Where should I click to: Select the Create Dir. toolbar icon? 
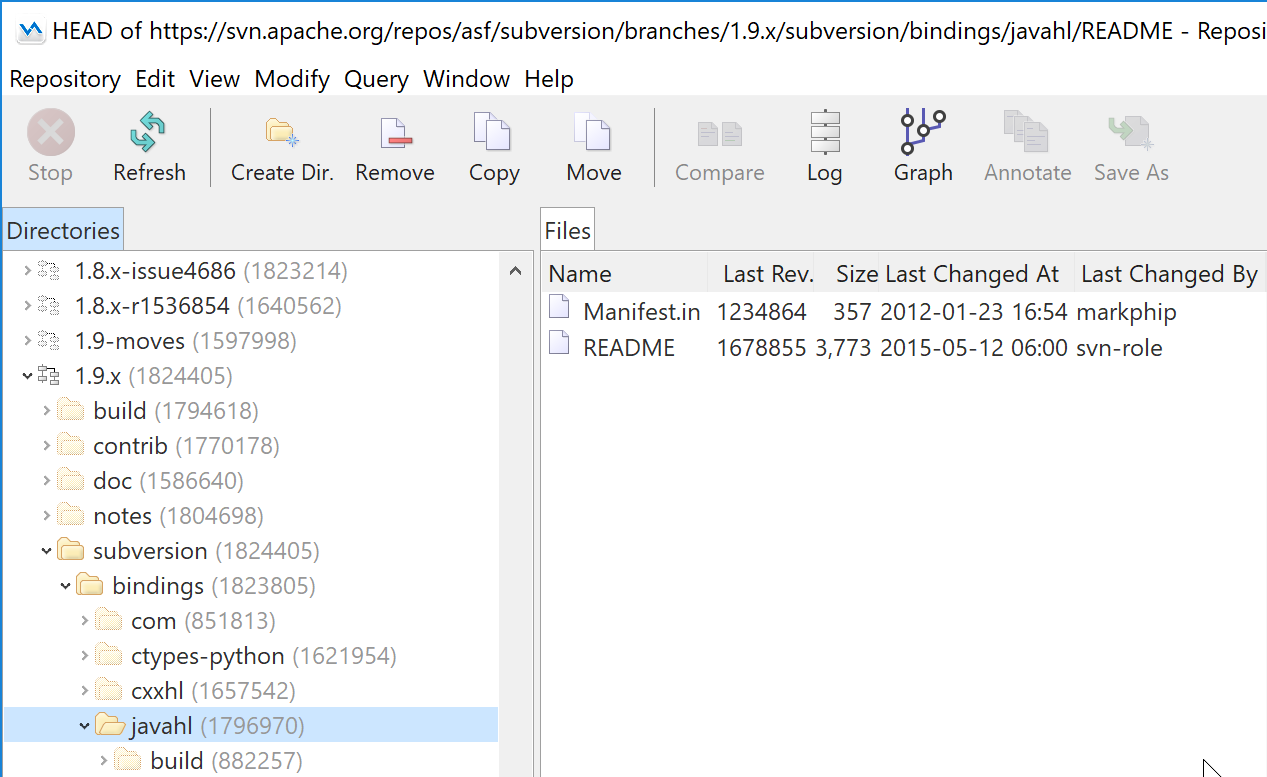tap(281, 131)
